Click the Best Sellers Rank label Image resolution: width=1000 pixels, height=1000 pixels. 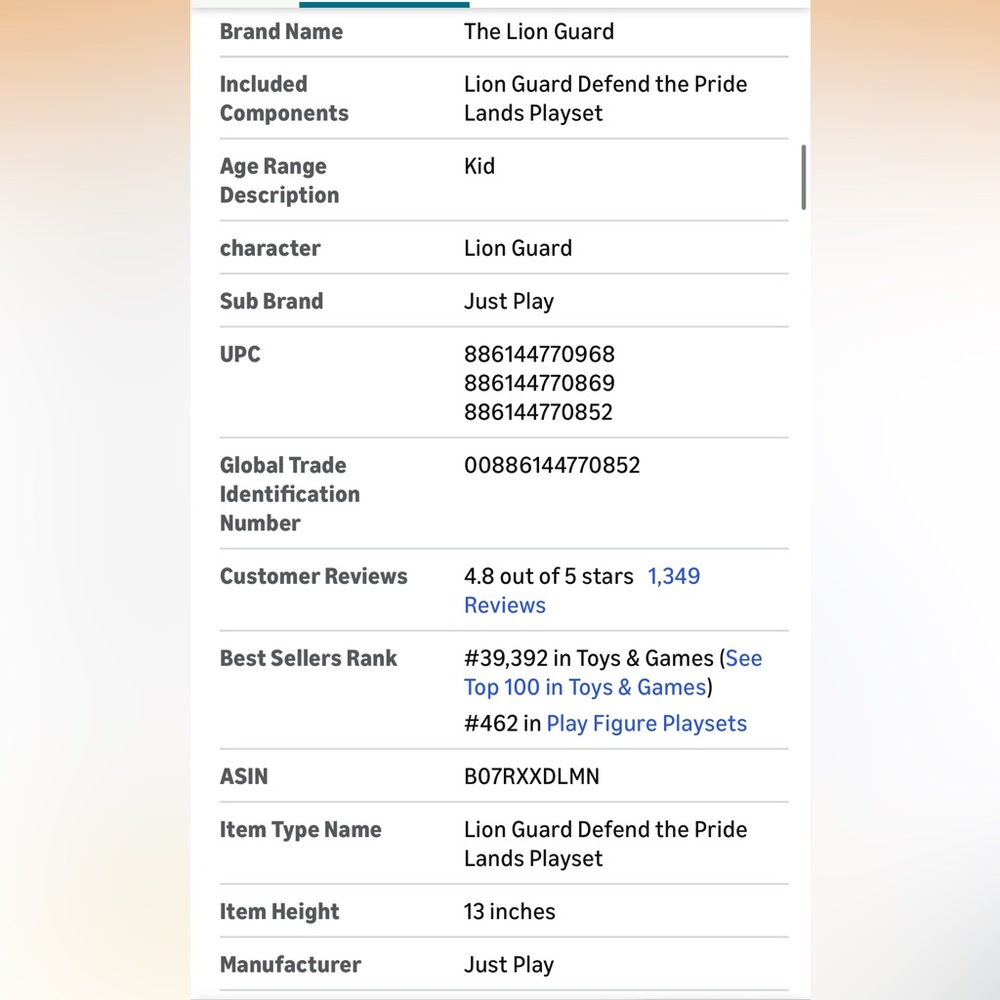coord(308,659)
